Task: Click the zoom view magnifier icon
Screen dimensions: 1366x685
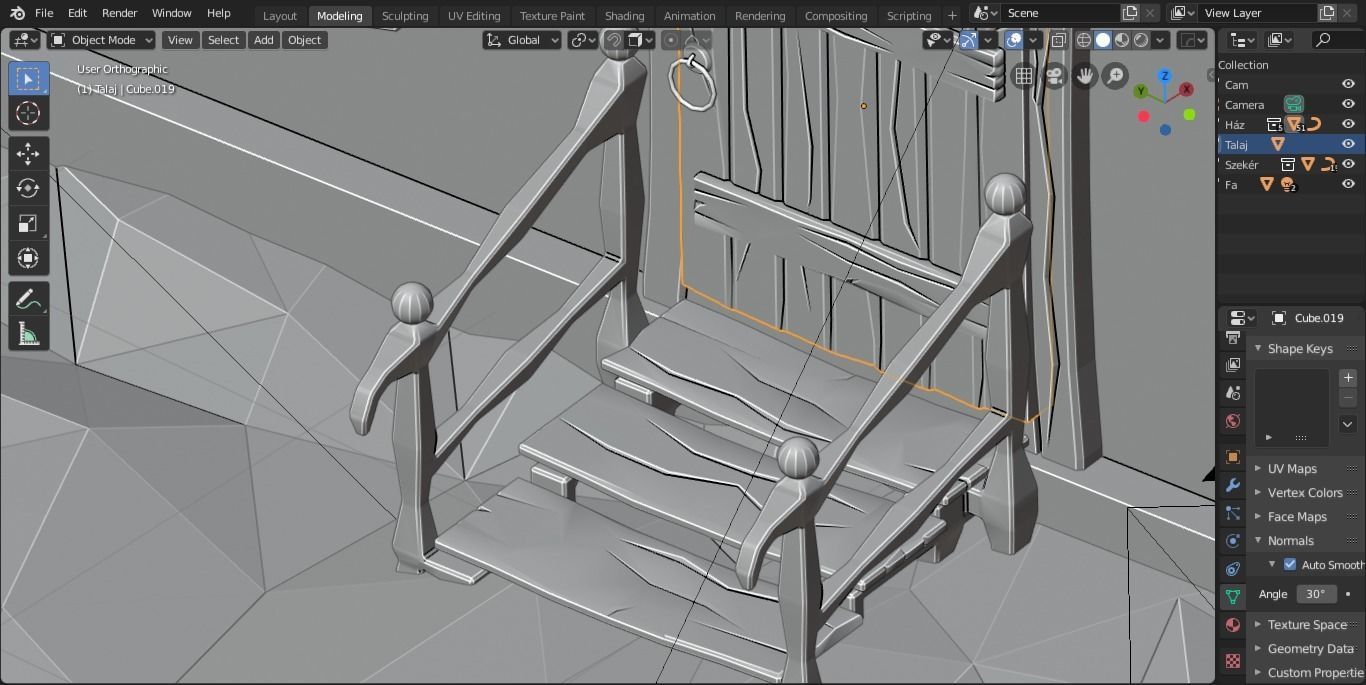Action: pyautogui.click(x=1114, y=76)
